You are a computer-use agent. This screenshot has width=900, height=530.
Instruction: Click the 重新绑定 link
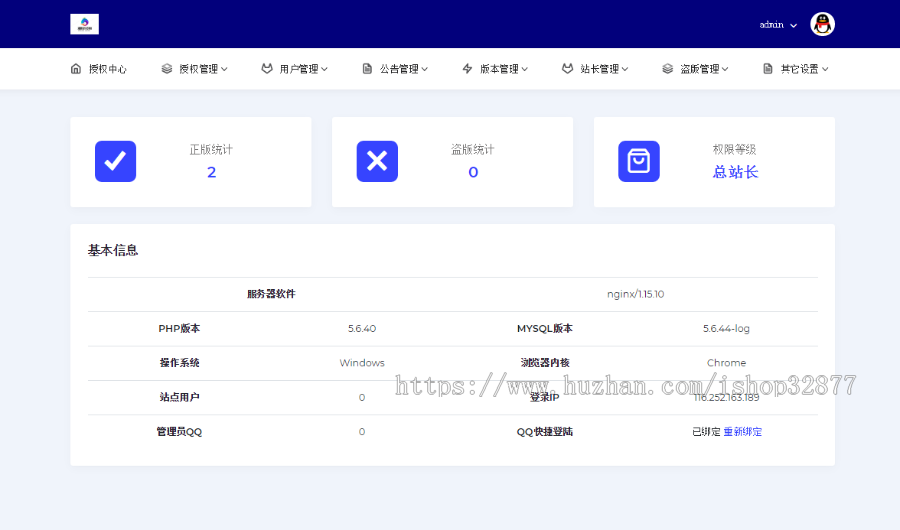pyautogui.click(x=743, y=432)
